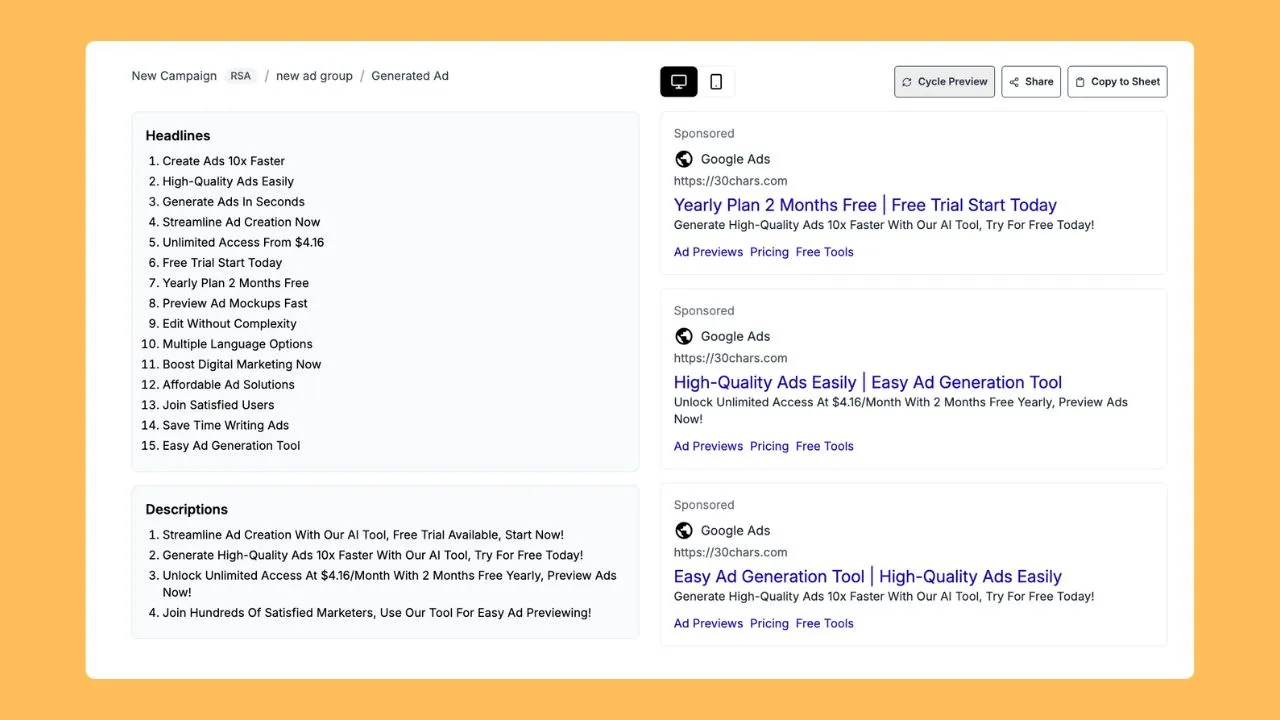
Task: Switch to desktop preview icon
Action: coord(679,82)
